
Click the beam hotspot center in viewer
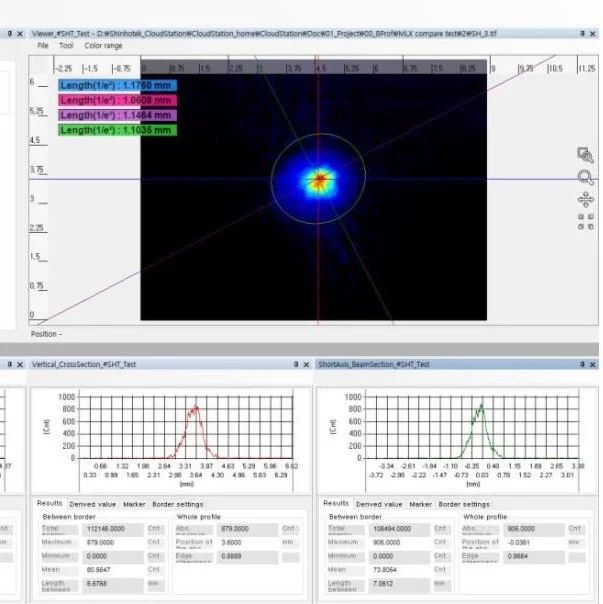tap(320, 179)
